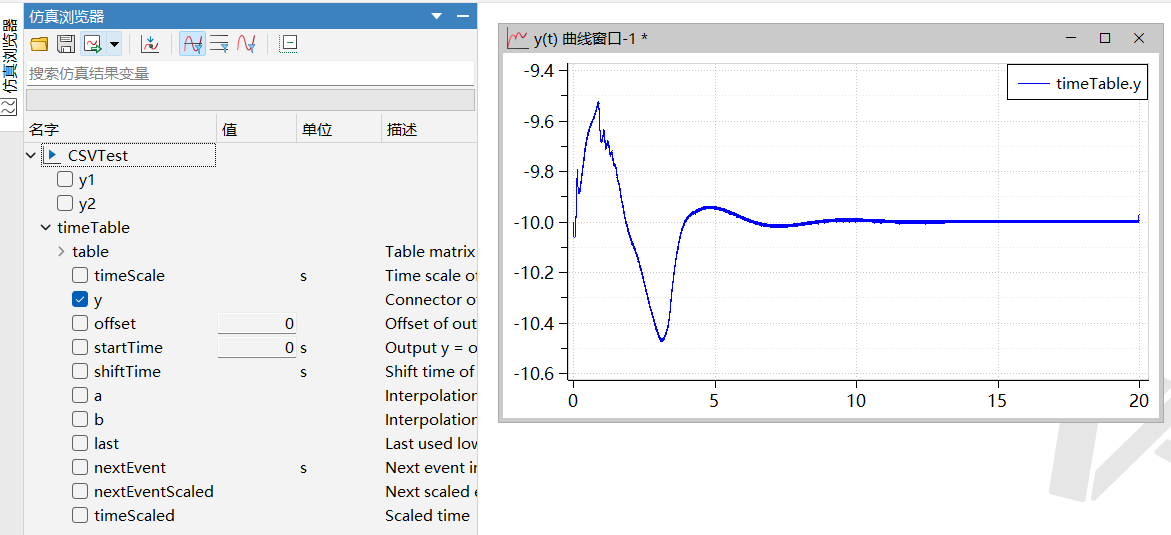Click the export result curve icon
The height and width of the screenshot is (535, 1171).
pyautogui.click(x=93, y=44)
